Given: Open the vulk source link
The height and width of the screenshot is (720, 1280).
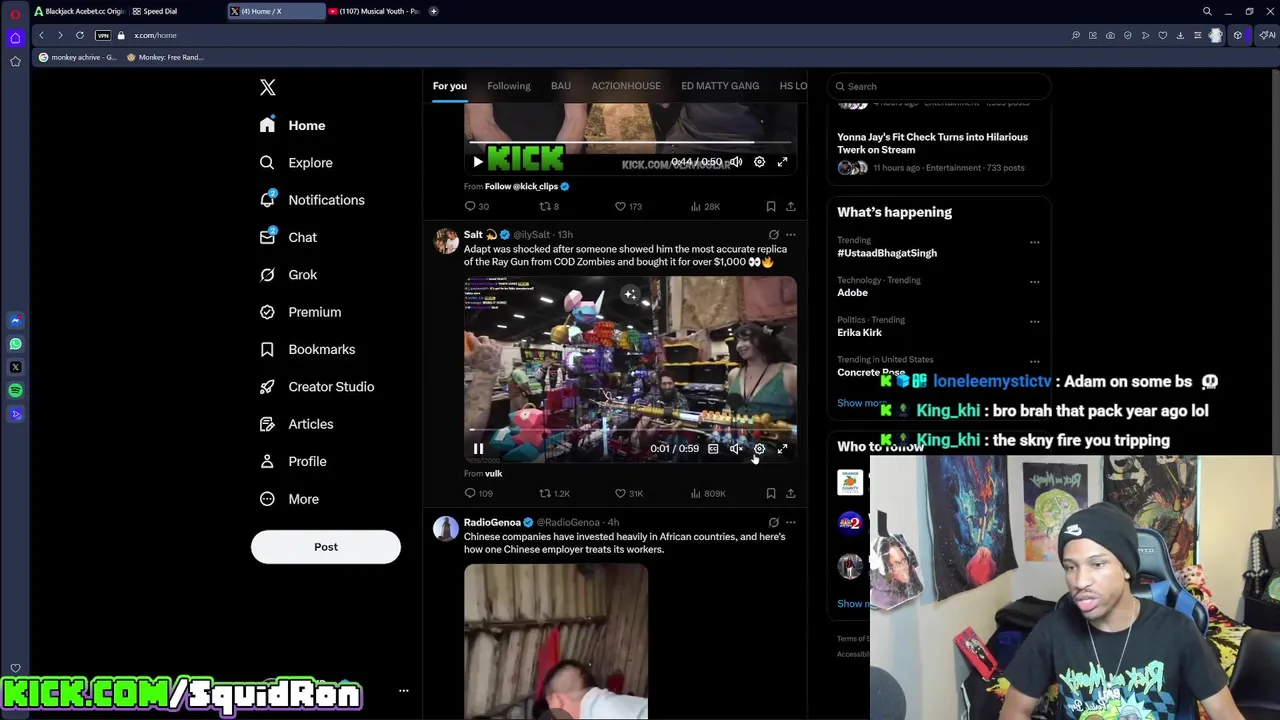Looking at the screenshot, I should [493, 473].
